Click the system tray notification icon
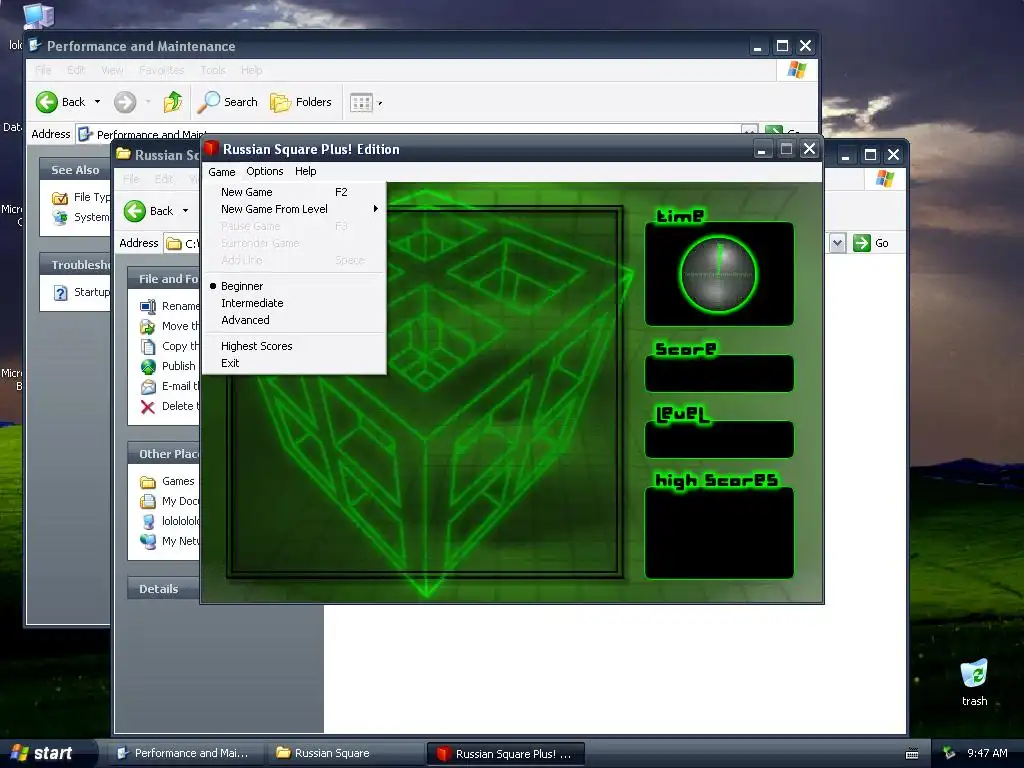This screenshot has width=1024, height=768. [x=948, y=754]
